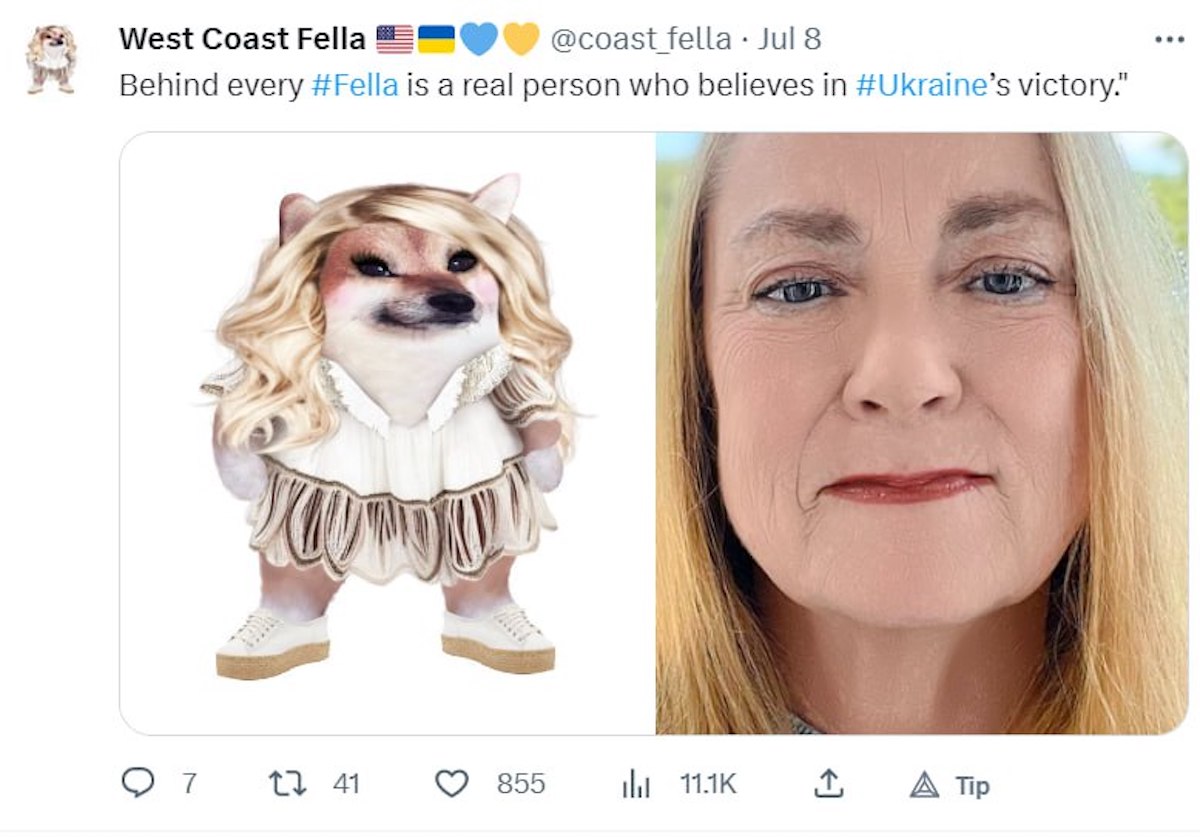Like the tweet with the heart icon
This screenshot has width=1200, height=838.
453,783
